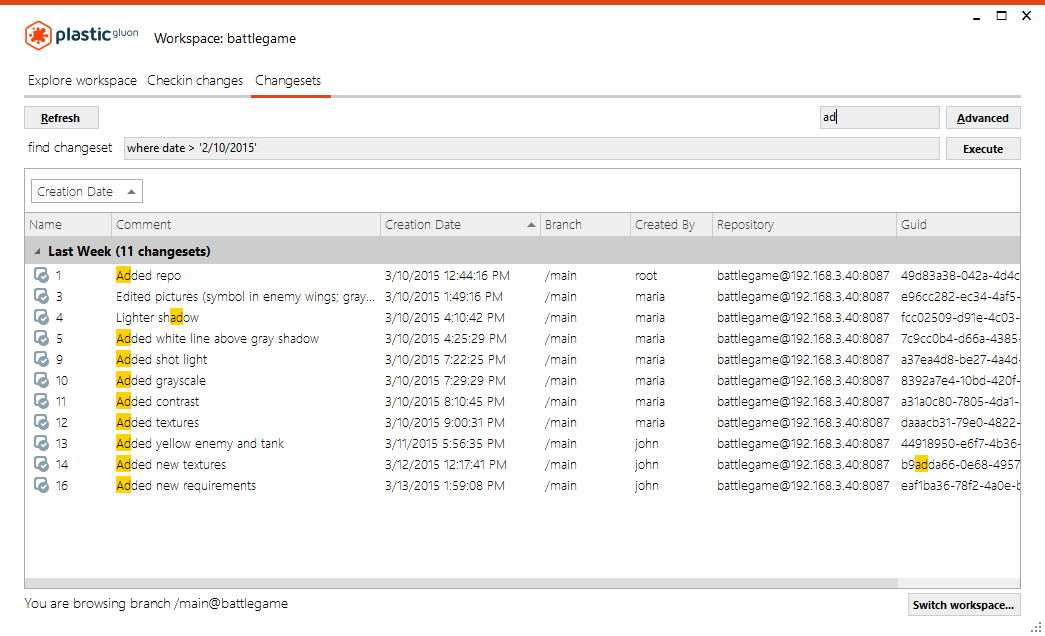Maximize the Plastic Gluon window

[1001, 15]
